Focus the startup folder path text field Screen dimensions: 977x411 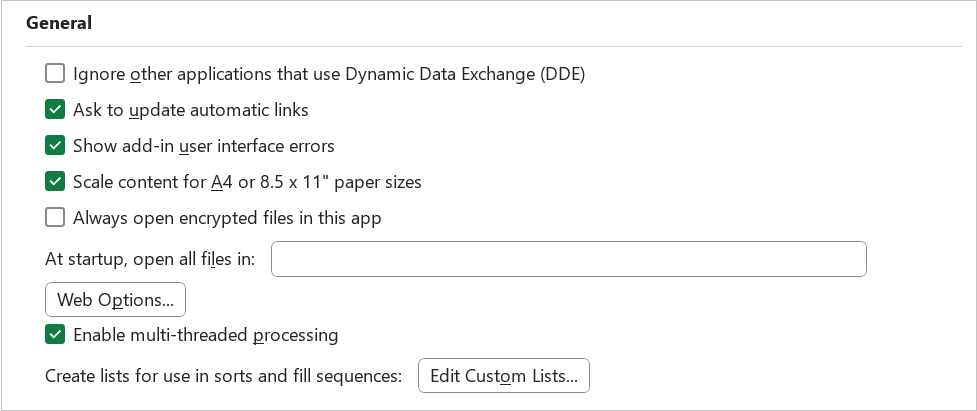coord(568,259)
